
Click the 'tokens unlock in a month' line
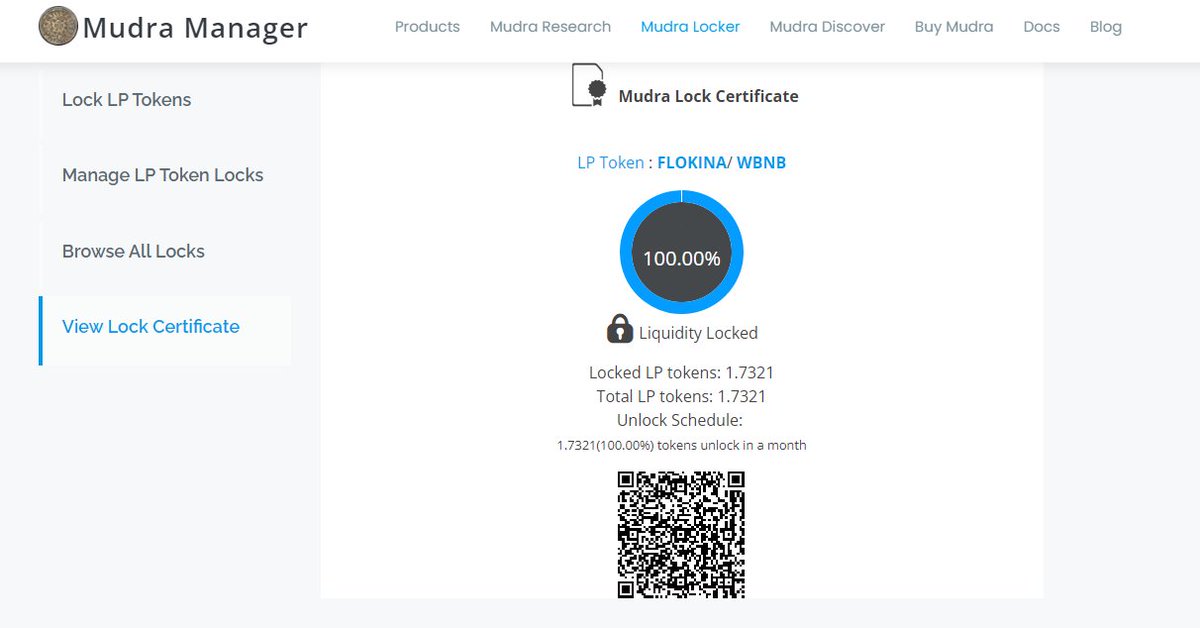[681, 445]
